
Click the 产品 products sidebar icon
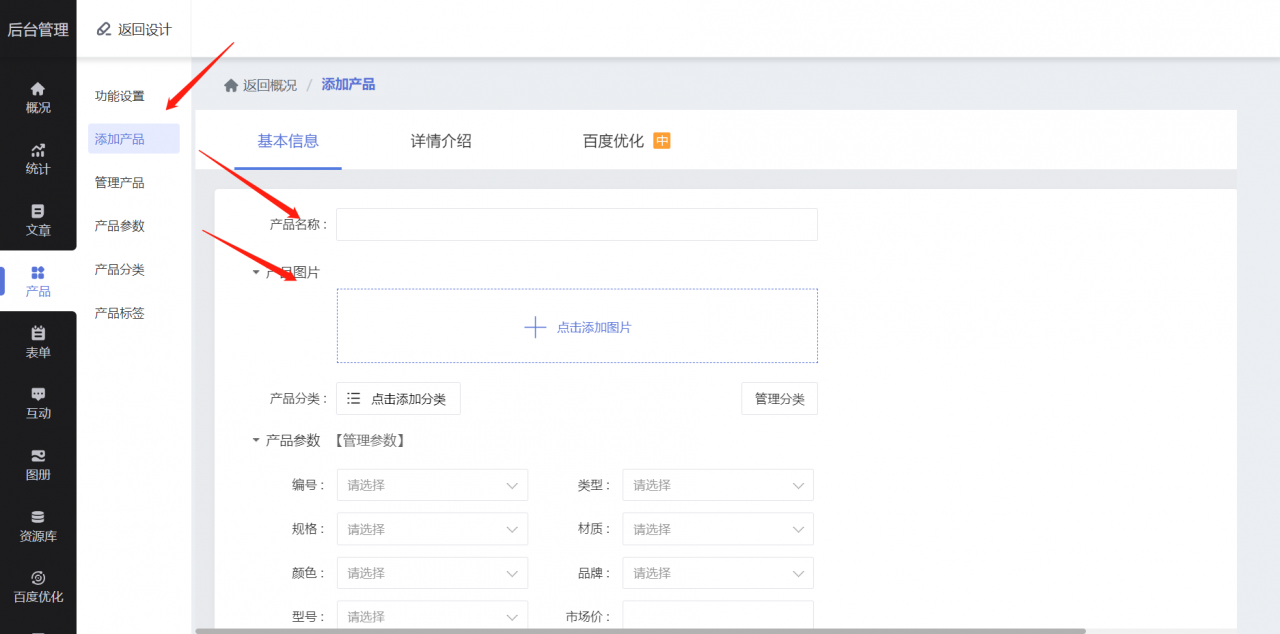(38, 278)
